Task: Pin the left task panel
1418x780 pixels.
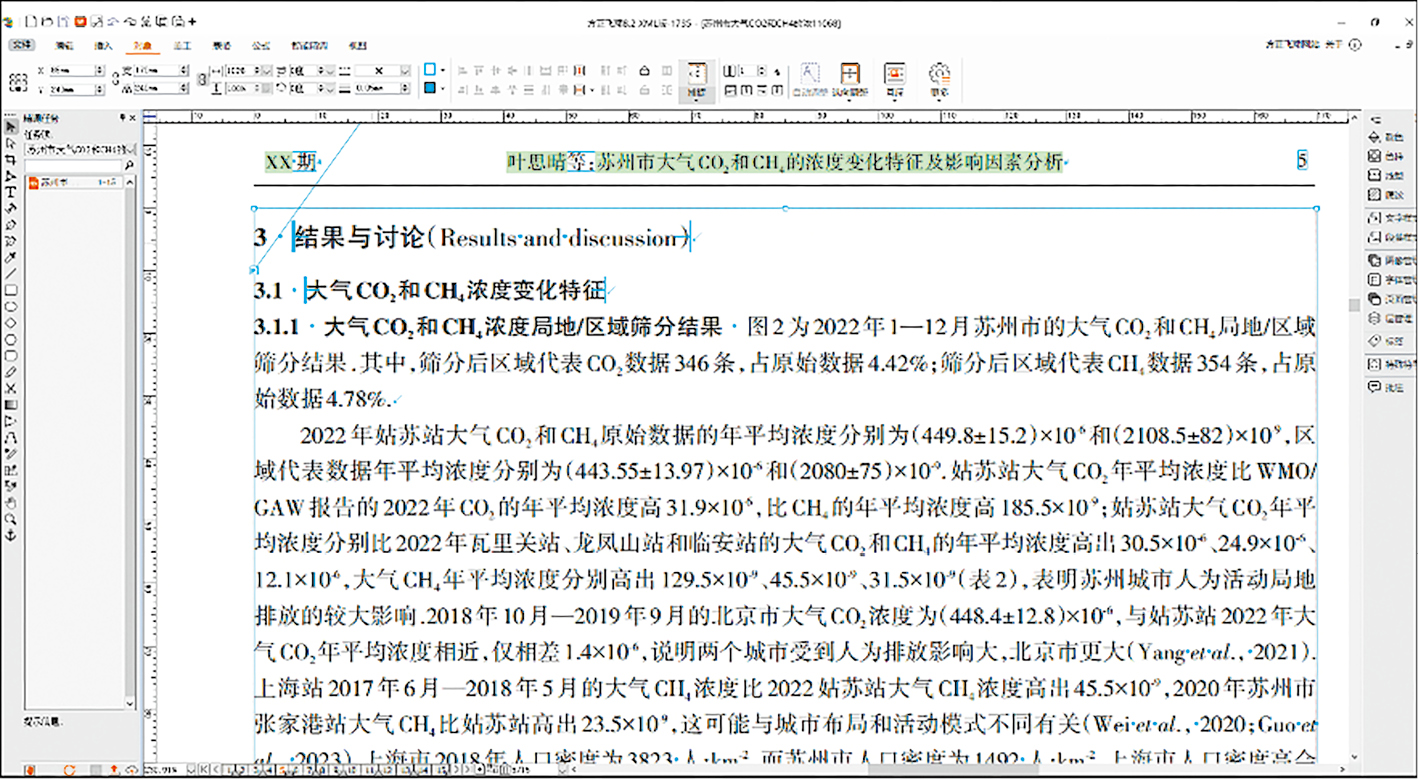Action: pos(122,118)
